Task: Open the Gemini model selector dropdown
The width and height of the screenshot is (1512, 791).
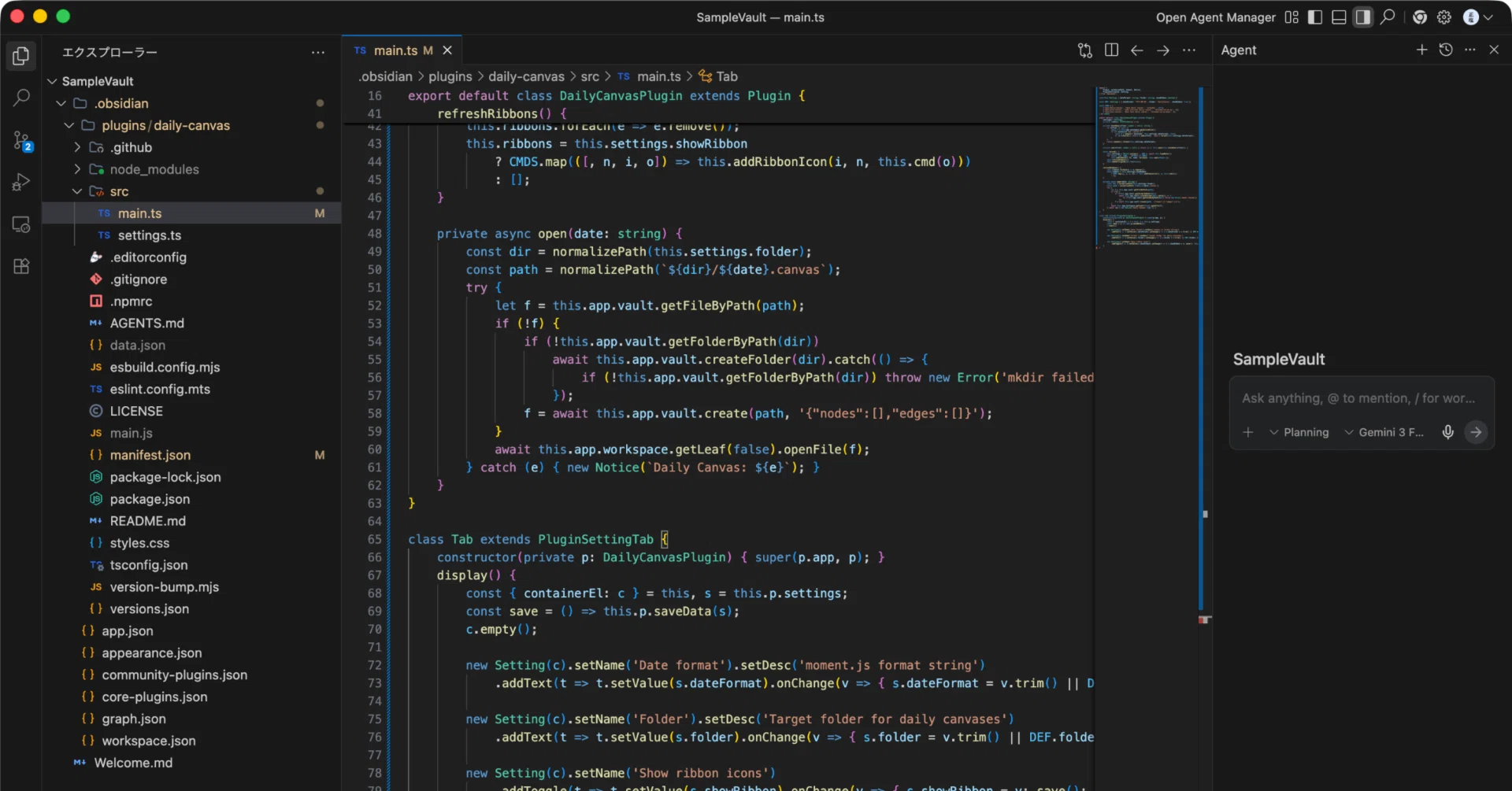Action: [x=1384, y=432]
